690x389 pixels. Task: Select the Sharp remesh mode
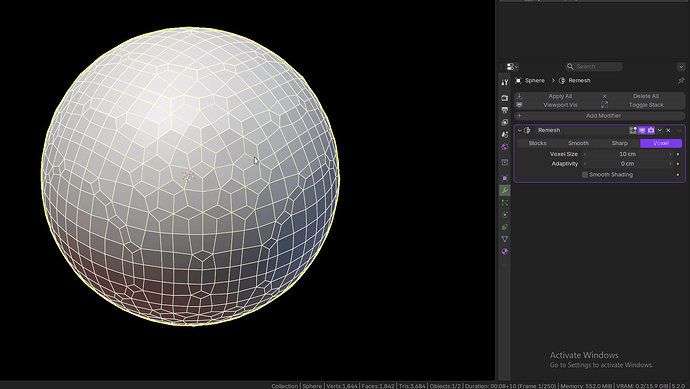(619, 143)
